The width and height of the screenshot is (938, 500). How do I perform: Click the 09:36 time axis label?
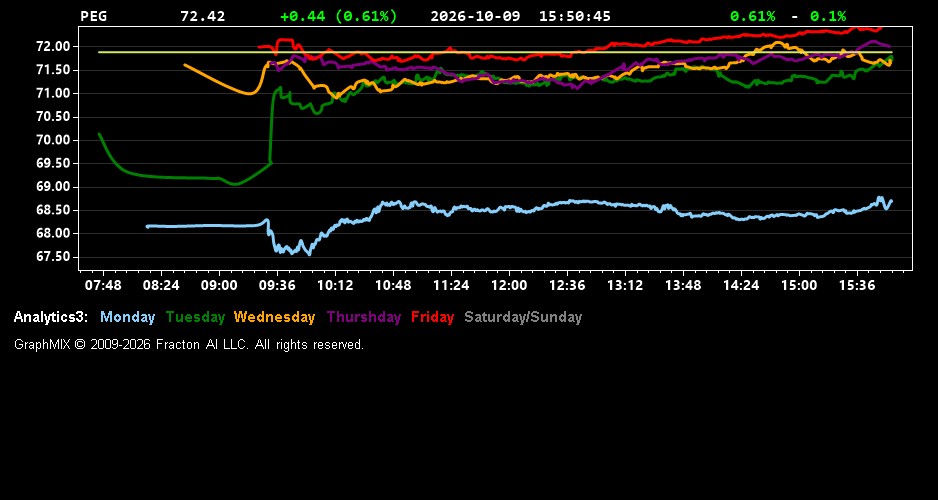point(277,285)
